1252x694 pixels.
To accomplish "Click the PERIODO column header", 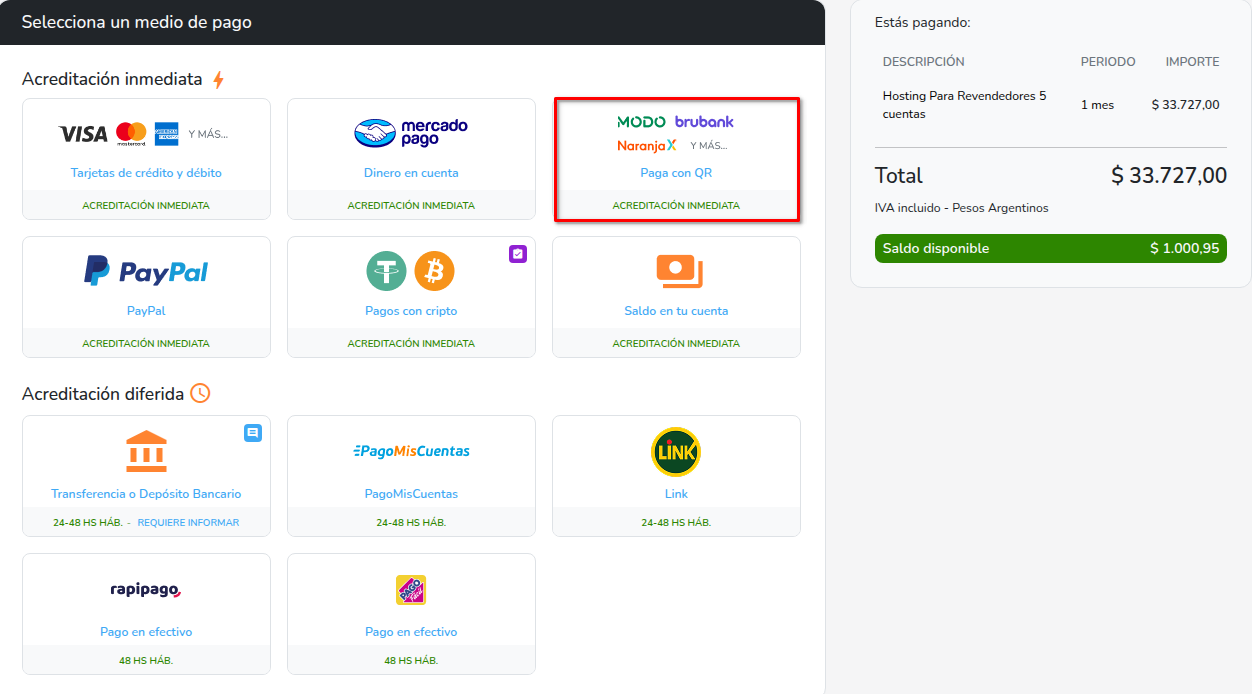I will point(1108,62).
